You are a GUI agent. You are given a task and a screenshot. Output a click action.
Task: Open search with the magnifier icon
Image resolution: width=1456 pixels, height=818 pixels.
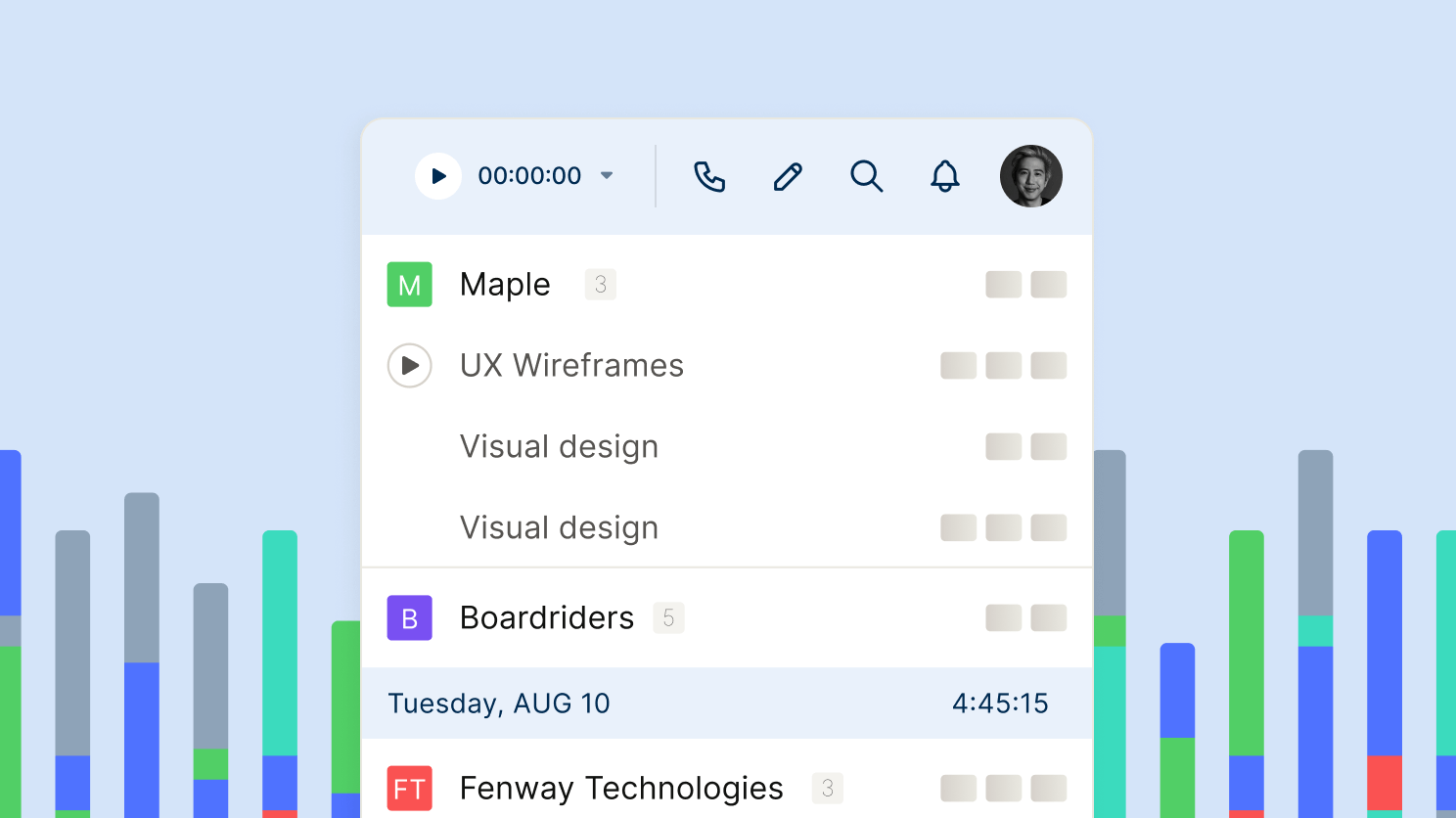pyautogui.click(x=866, y=176)
